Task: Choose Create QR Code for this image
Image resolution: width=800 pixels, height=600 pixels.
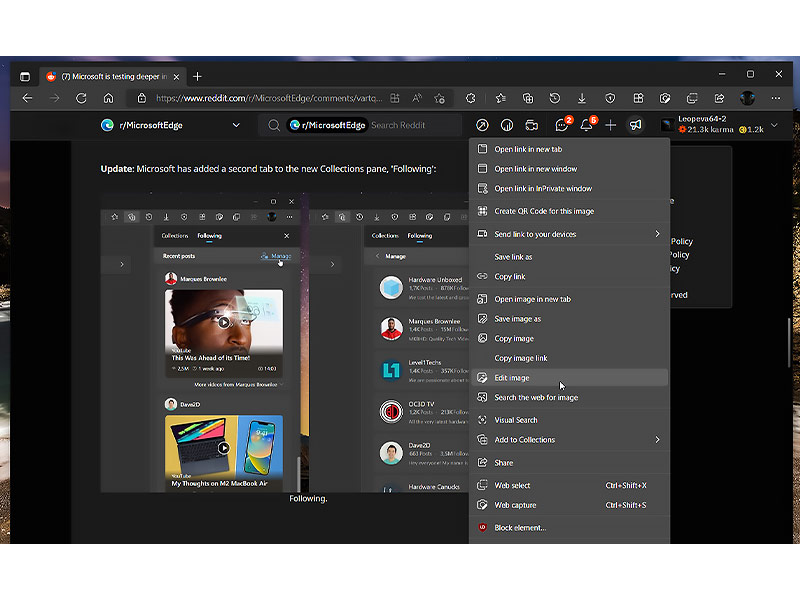Action: pos(569,211)
